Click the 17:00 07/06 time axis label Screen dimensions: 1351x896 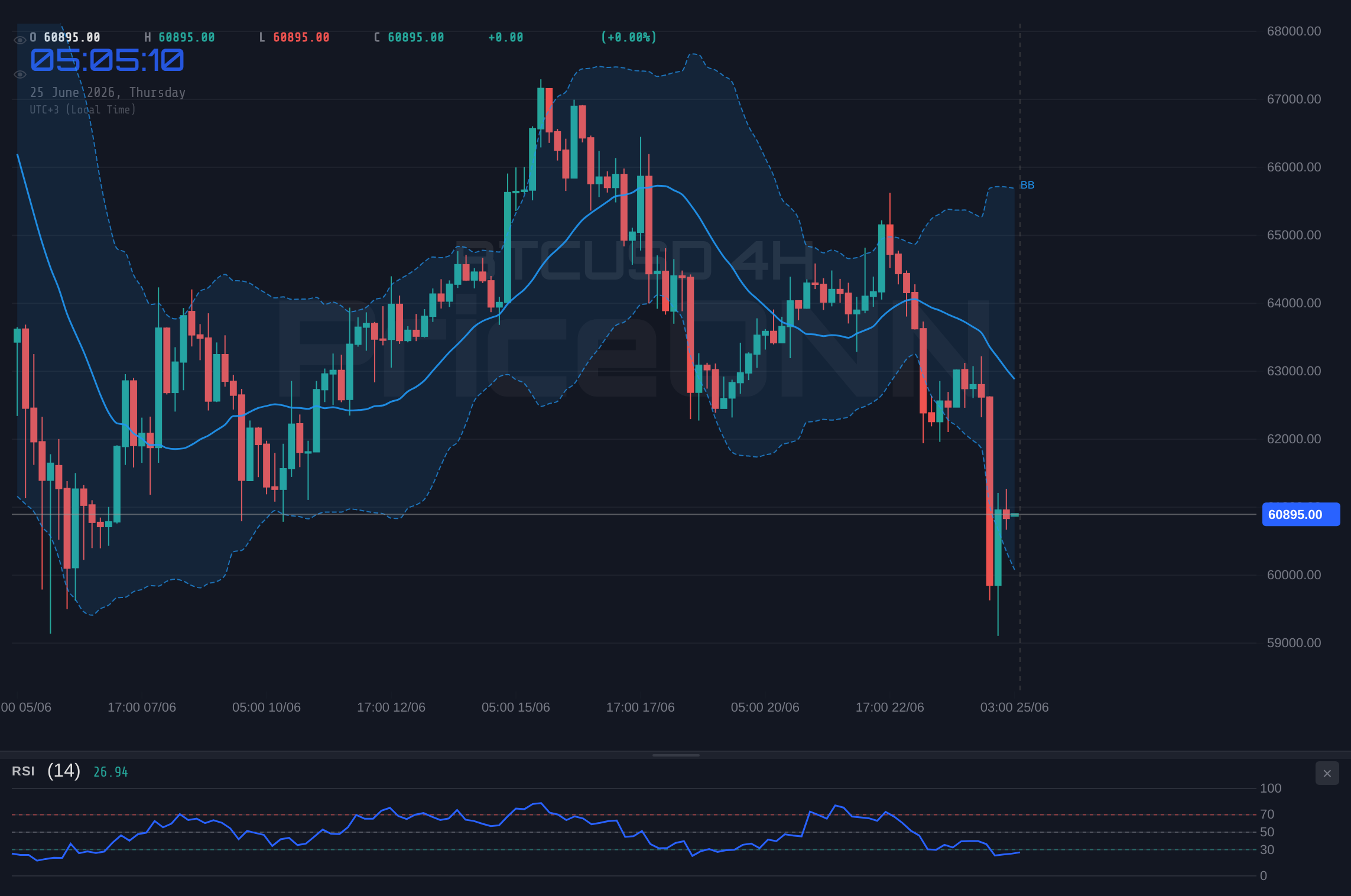tap(142, 707)
